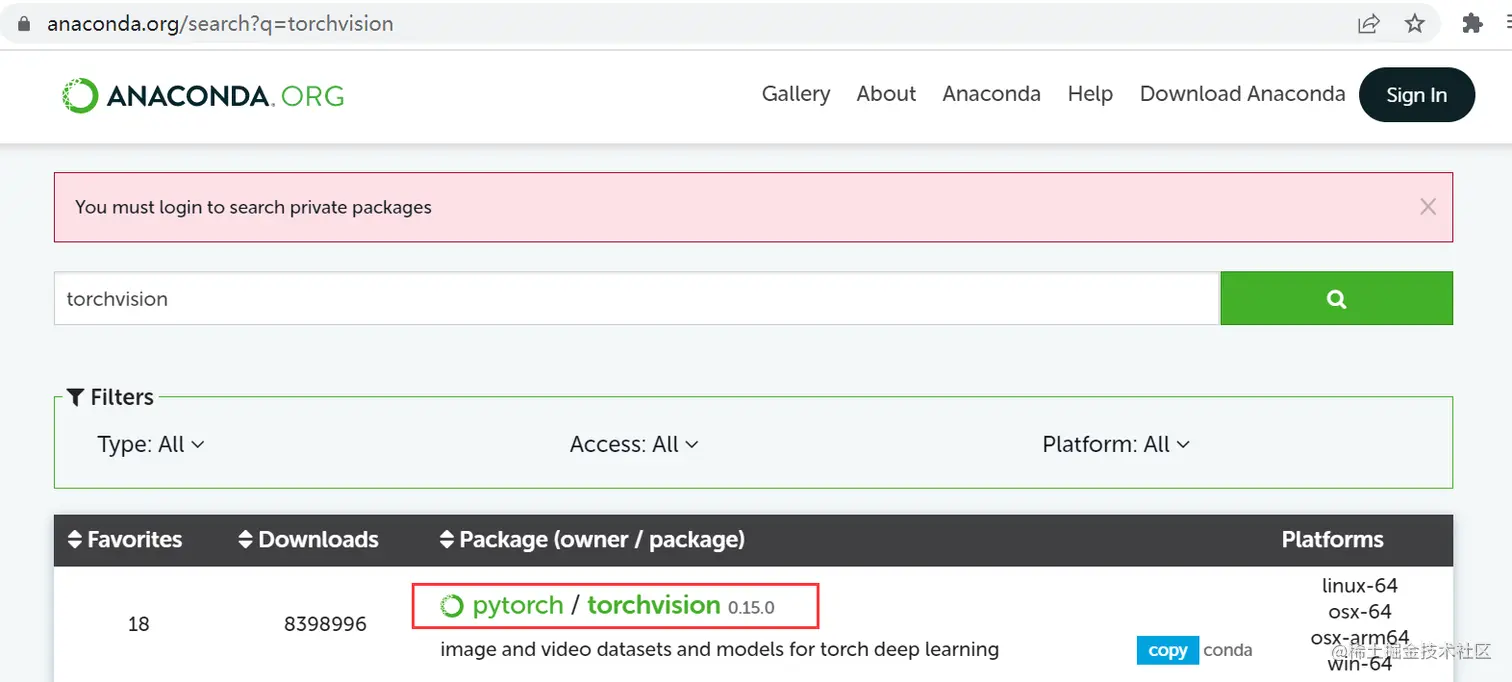This screenshot has width=1512, height=682.
Task: Click the padlock site info icon
Action: (25, 24)
